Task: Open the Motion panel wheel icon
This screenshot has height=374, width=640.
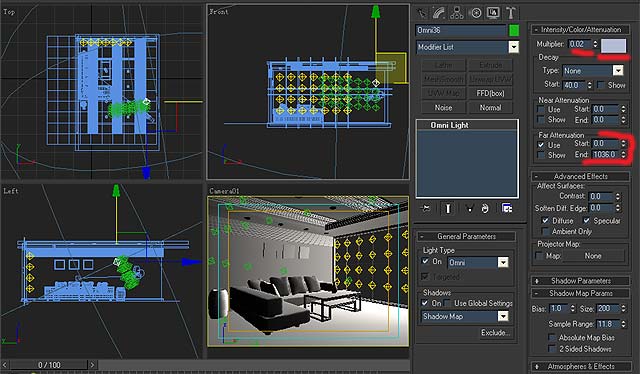Action: [x=476, y=13]
